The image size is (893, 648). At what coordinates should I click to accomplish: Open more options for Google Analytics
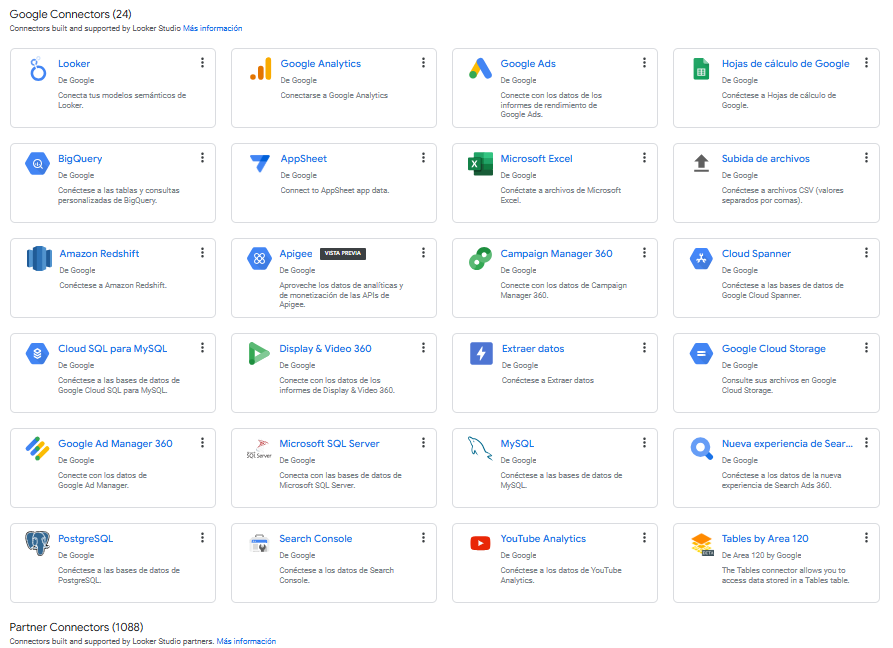click(x=423, y=63)
